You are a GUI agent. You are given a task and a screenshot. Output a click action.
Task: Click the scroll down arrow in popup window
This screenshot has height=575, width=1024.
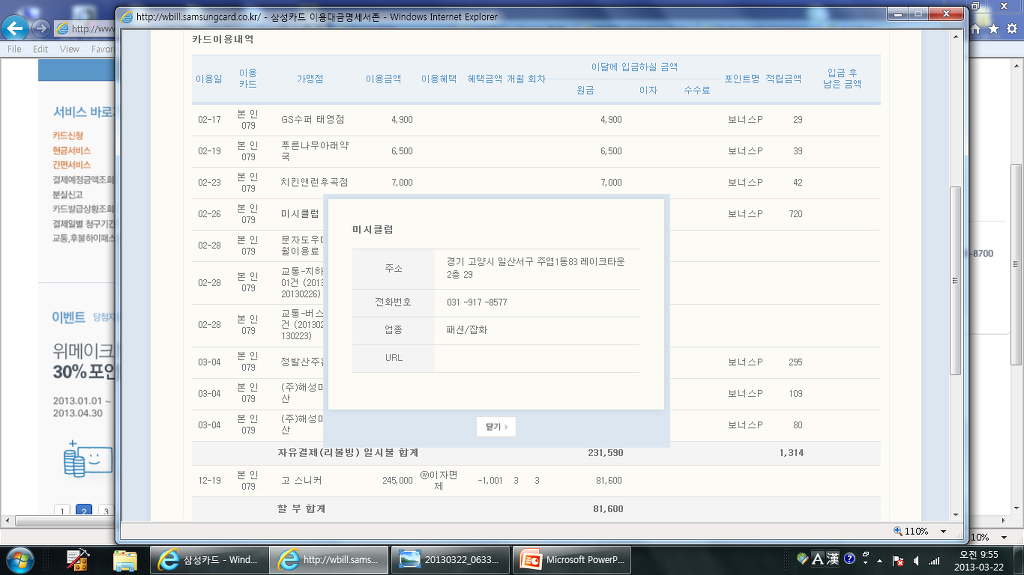955,515
